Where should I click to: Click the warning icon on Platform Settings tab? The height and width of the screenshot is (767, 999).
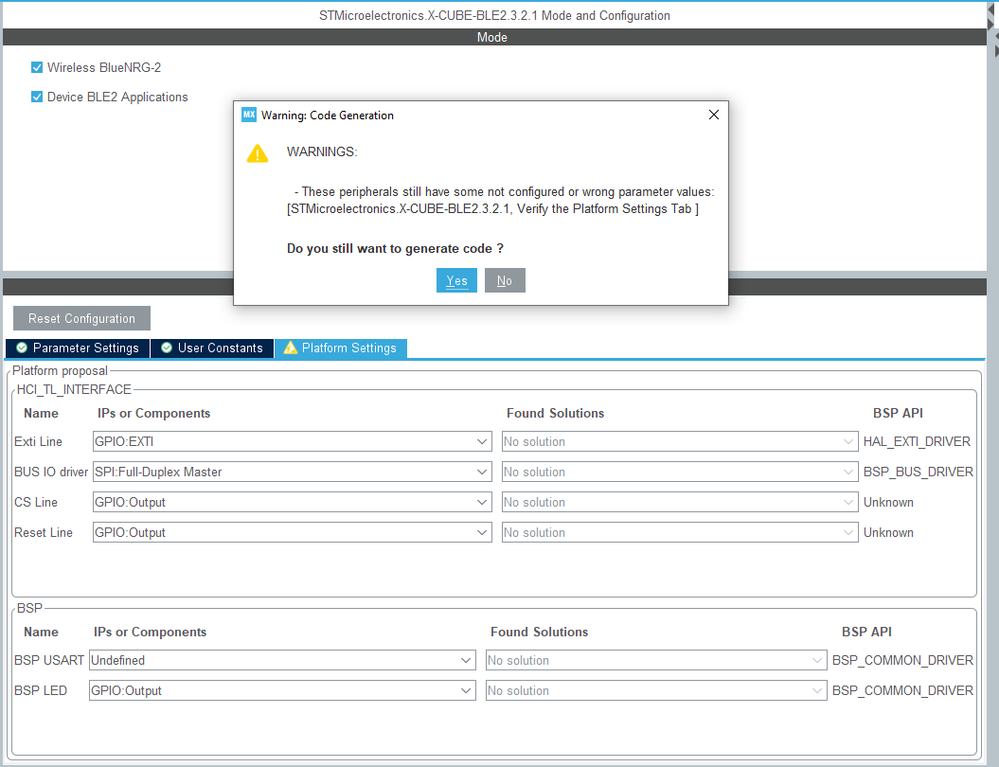pyautogui.click(x=291, y=348)
